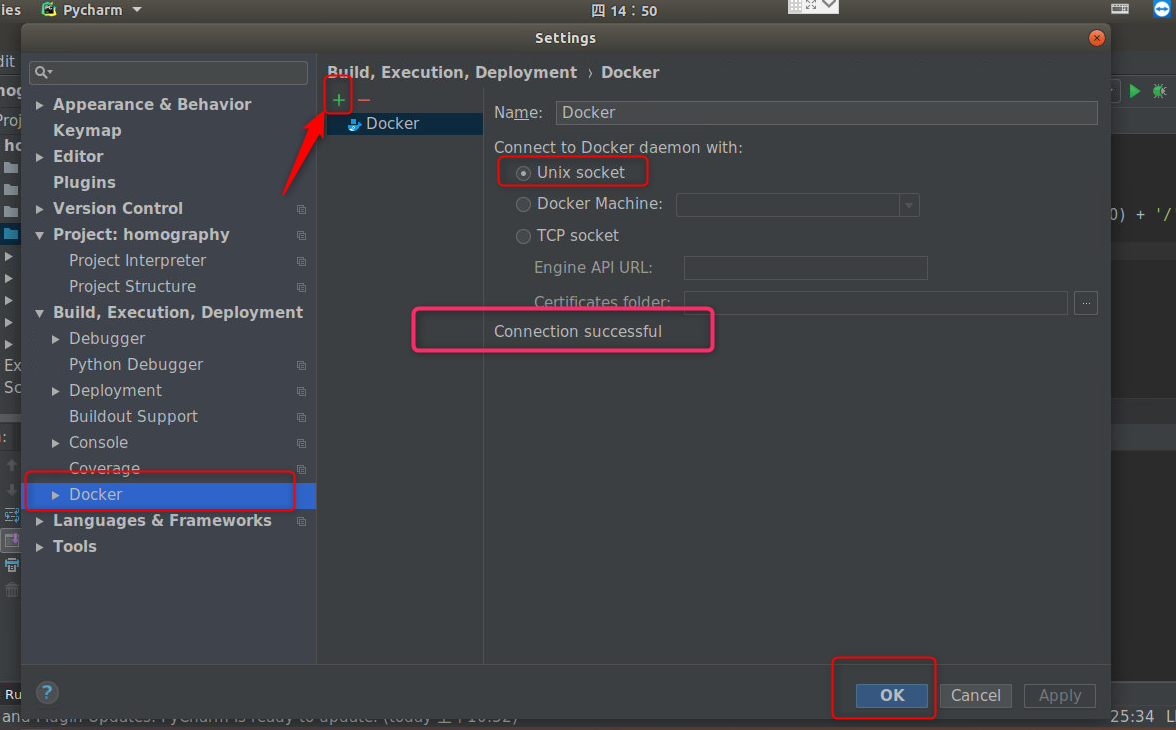Image resolution: width=1176 pixels, height=730 pixels.
Task: Collapse the Project: homography section
Action: click(39, 235)
